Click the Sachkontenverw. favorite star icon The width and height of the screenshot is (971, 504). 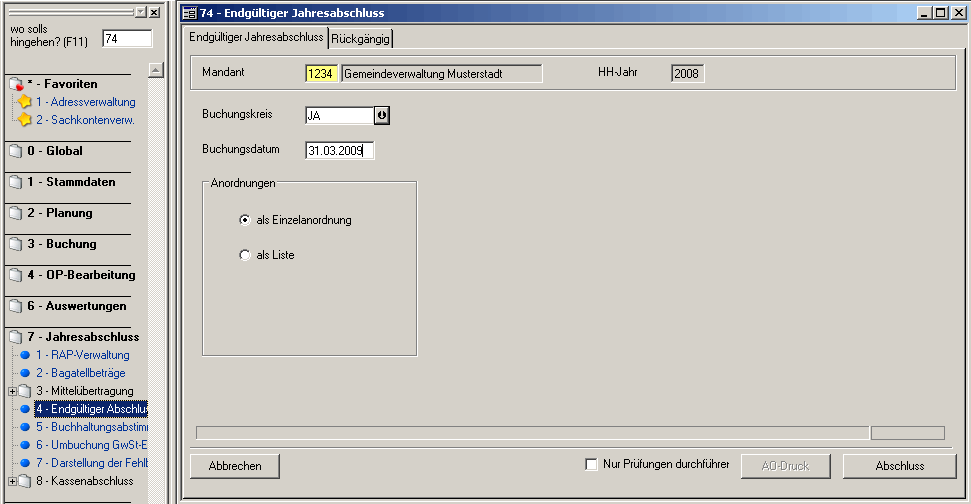click(x=24, y=120)
